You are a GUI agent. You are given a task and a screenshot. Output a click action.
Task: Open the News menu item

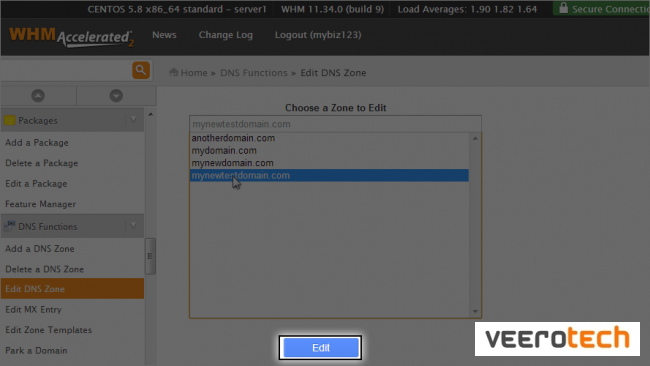pyautogui.click(x=164, y=35)
